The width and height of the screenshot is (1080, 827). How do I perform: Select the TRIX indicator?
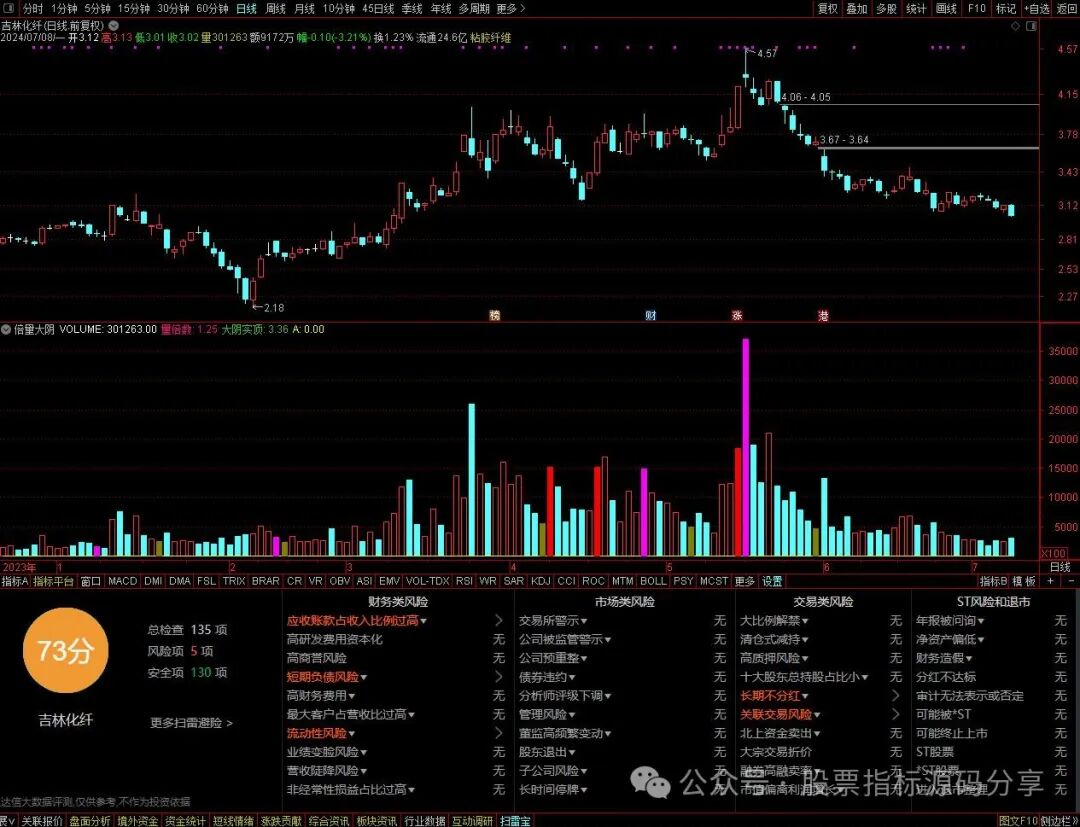click(233, 581)
